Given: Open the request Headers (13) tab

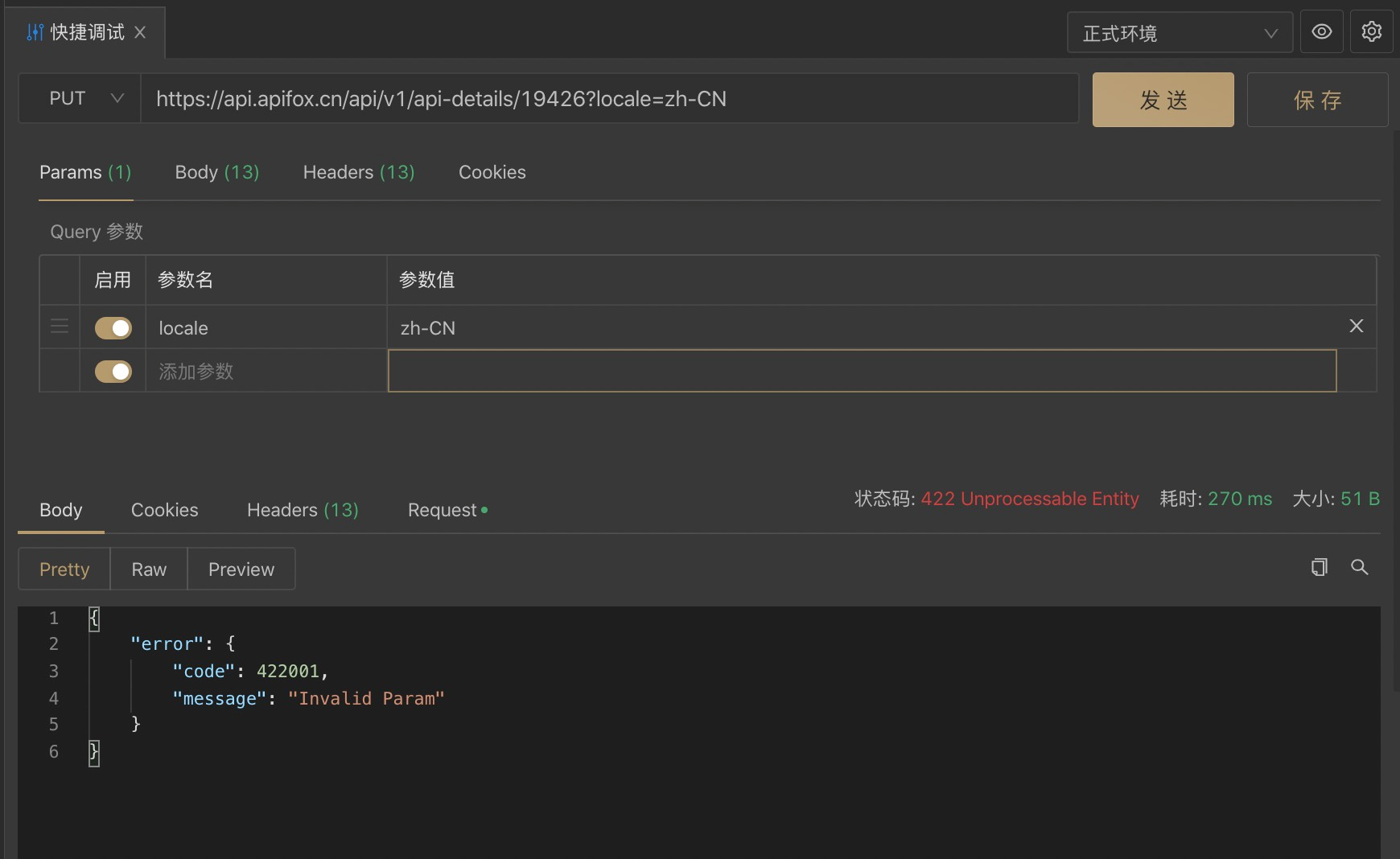Looking at the screenshot, I should point(358,172).
